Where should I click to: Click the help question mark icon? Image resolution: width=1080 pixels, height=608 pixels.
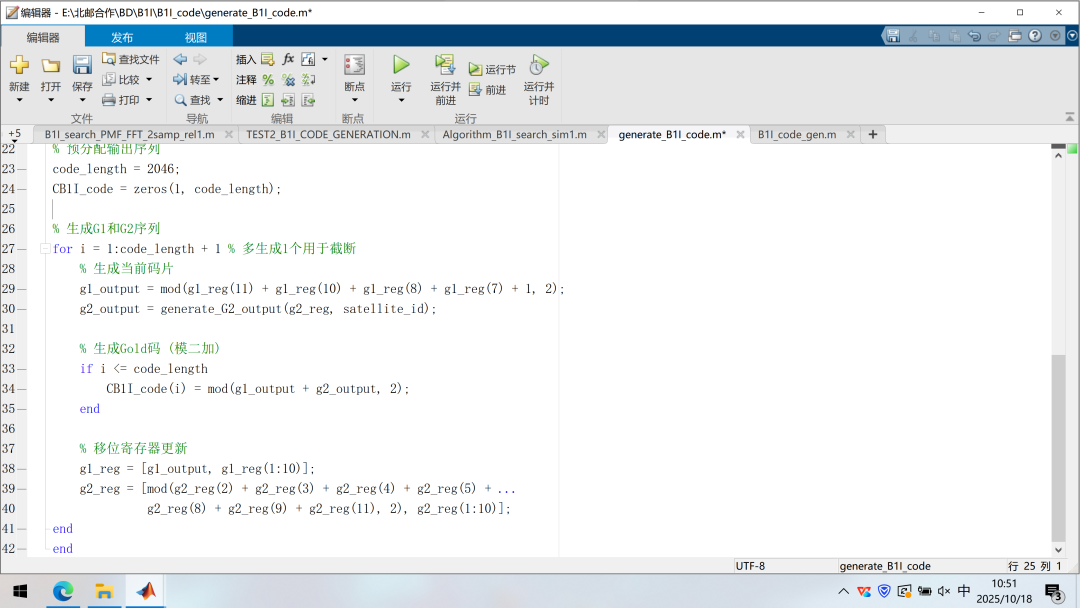click(1035, 35)
